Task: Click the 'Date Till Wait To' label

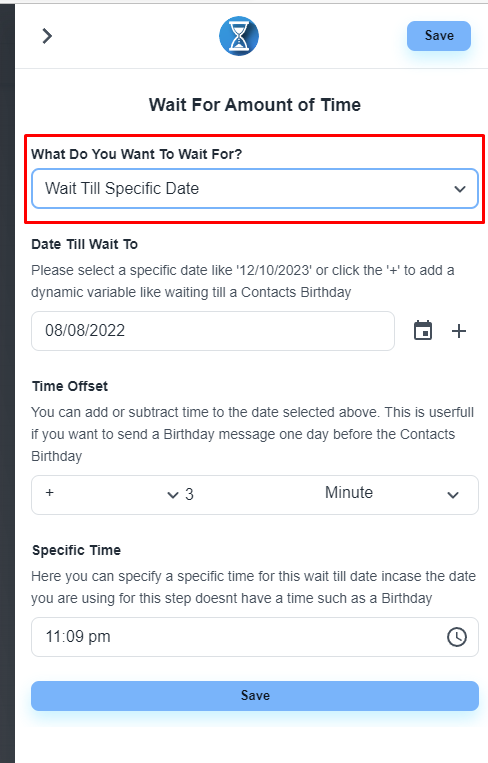Action: click(85, 244)
